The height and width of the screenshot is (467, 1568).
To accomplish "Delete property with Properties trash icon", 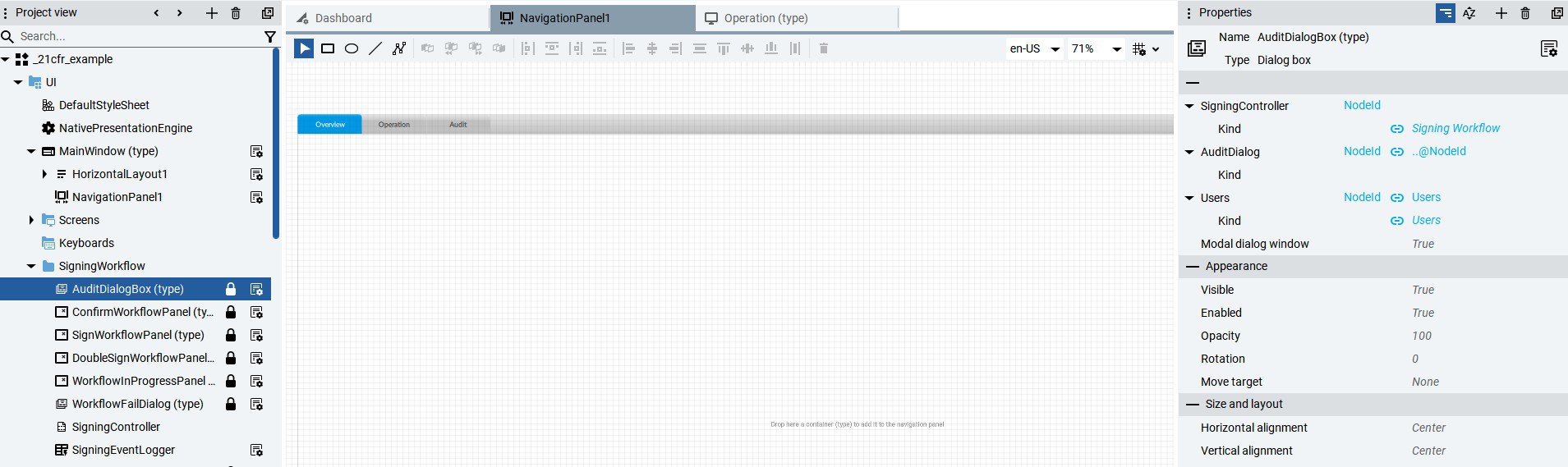I will [x=1525, y=12].
